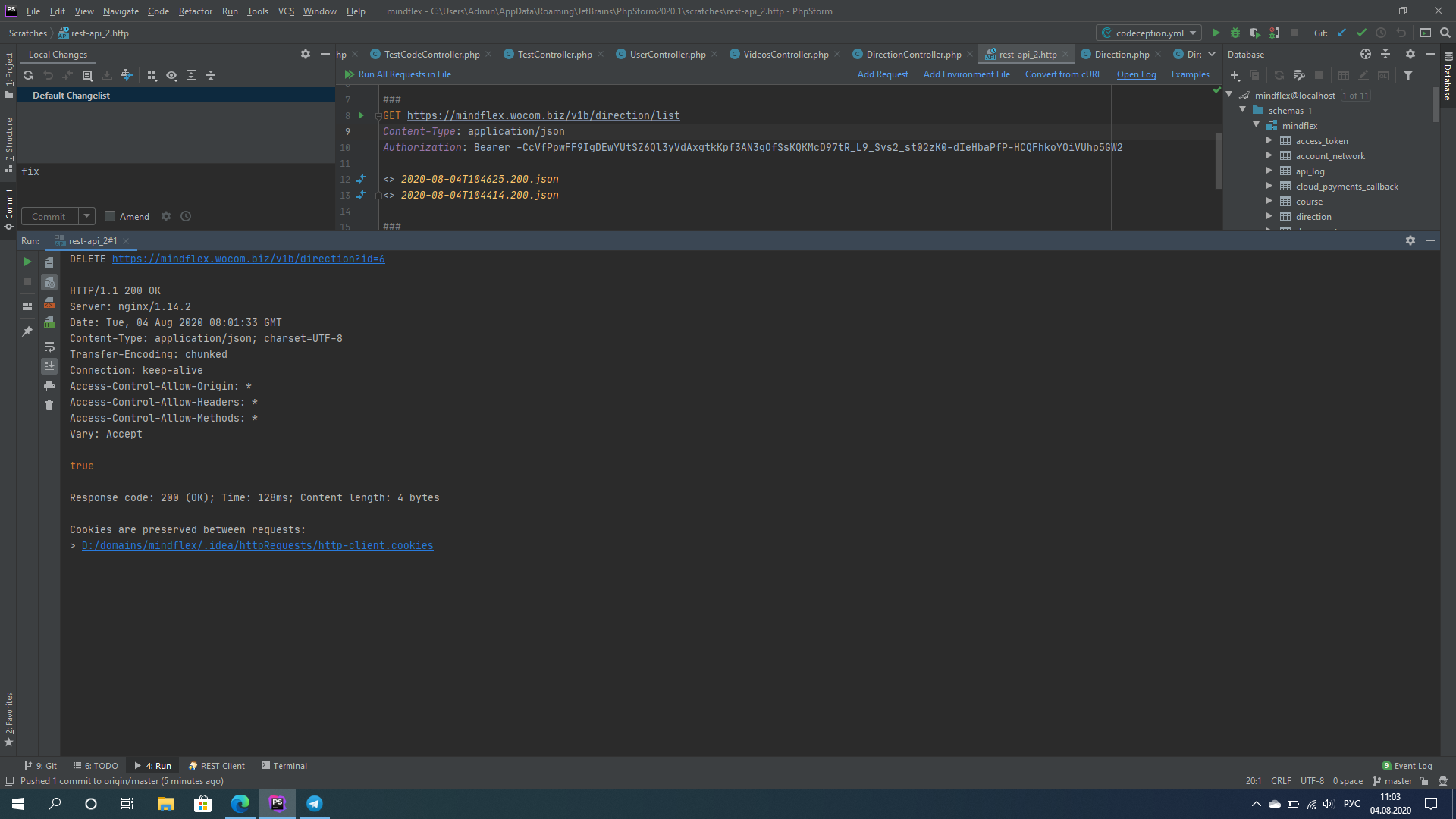
Task: Show hidden editor tabs chevron
Action: pyautogui.click(x=1212, y=54)
